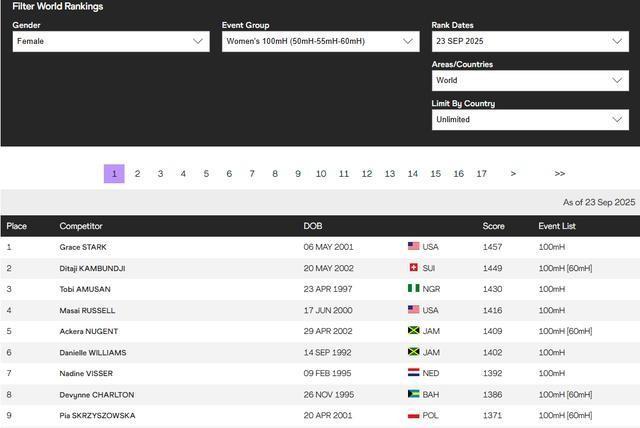Click Ackera NUGENT's Jamaica flag

coord(413,331)
